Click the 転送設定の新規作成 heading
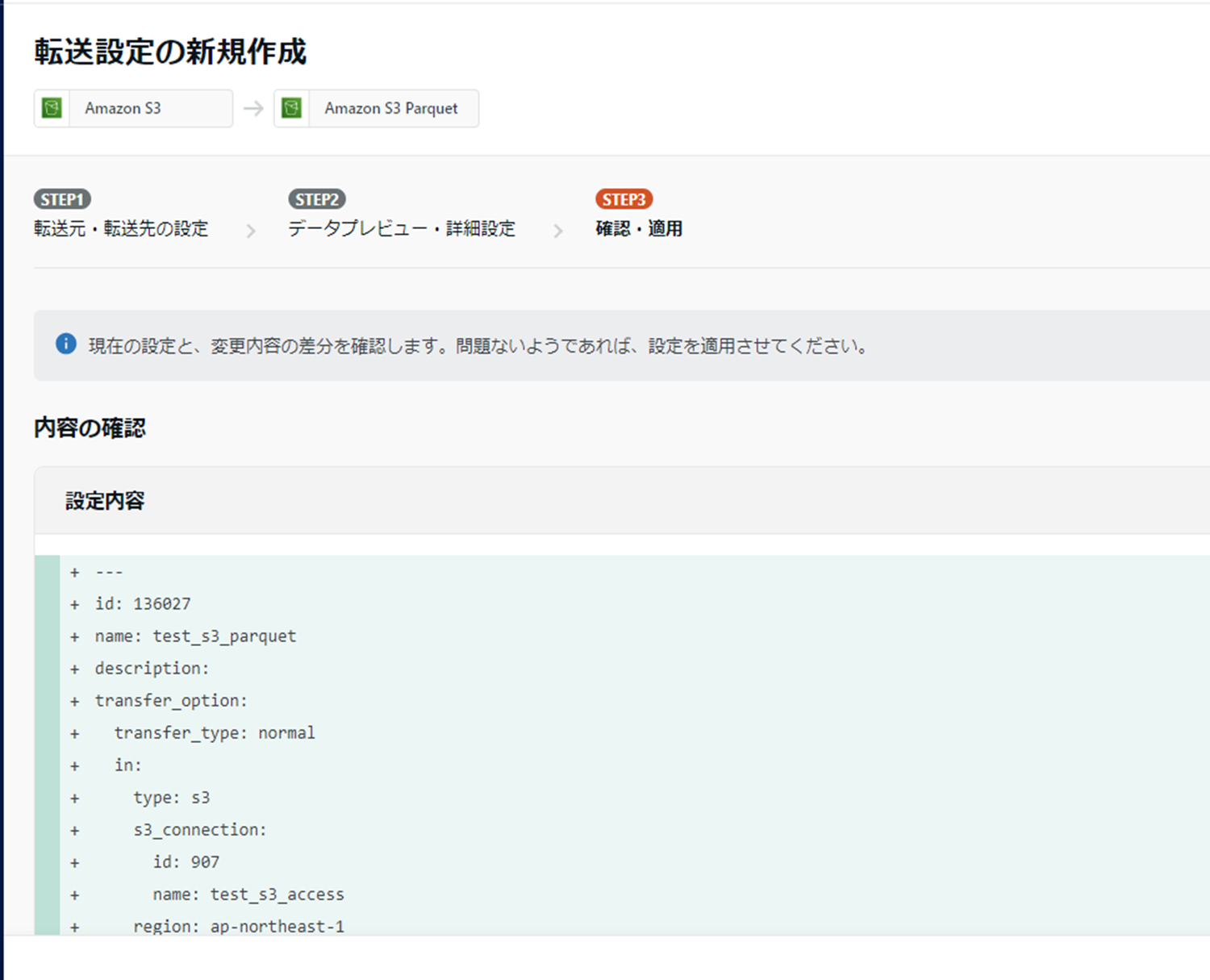Screen dimensions: 1210x980 [x=170, y=52]
